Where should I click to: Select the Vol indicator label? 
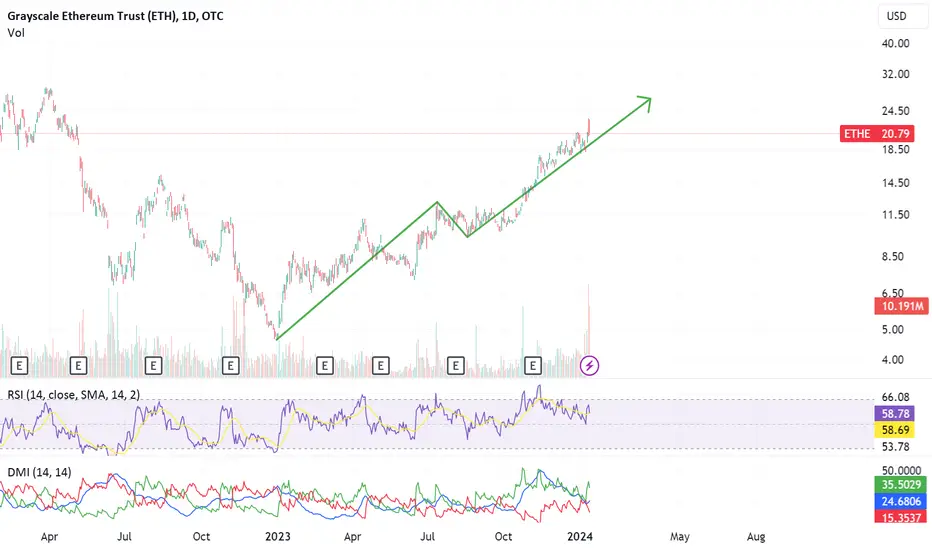(16, 33)
